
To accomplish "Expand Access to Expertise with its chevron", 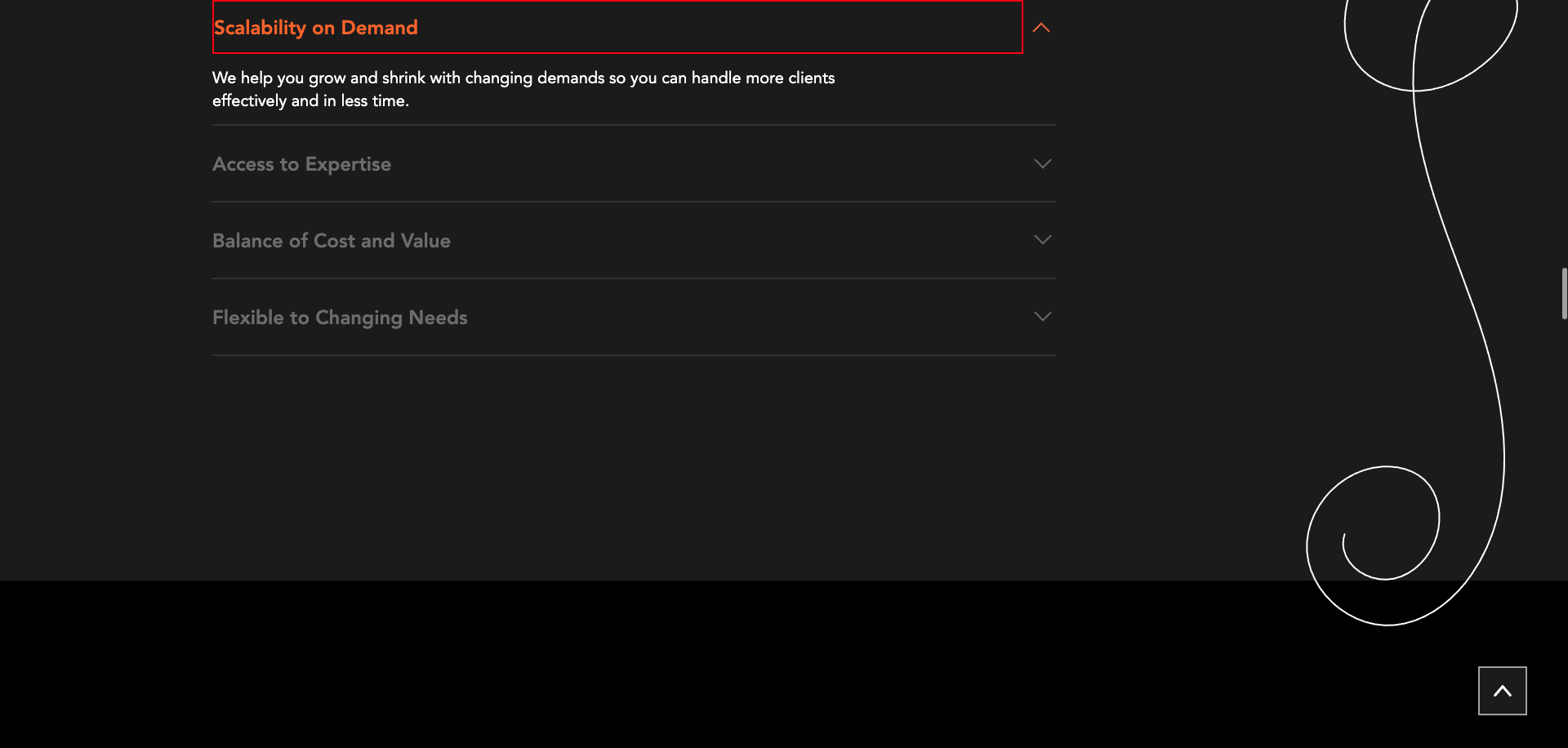I will point(1042,164).
